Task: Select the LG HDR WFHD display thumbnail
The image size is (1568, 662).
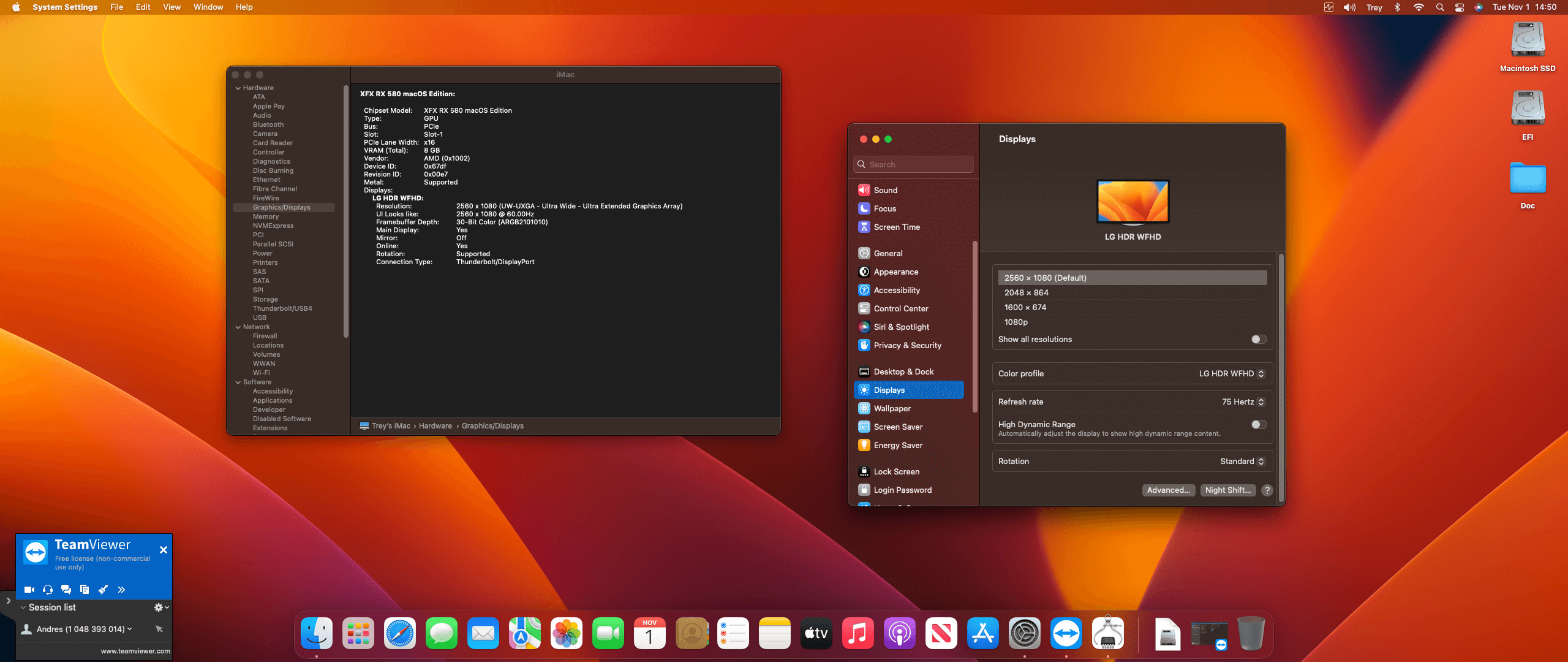Action: [x=1133, y=202]
